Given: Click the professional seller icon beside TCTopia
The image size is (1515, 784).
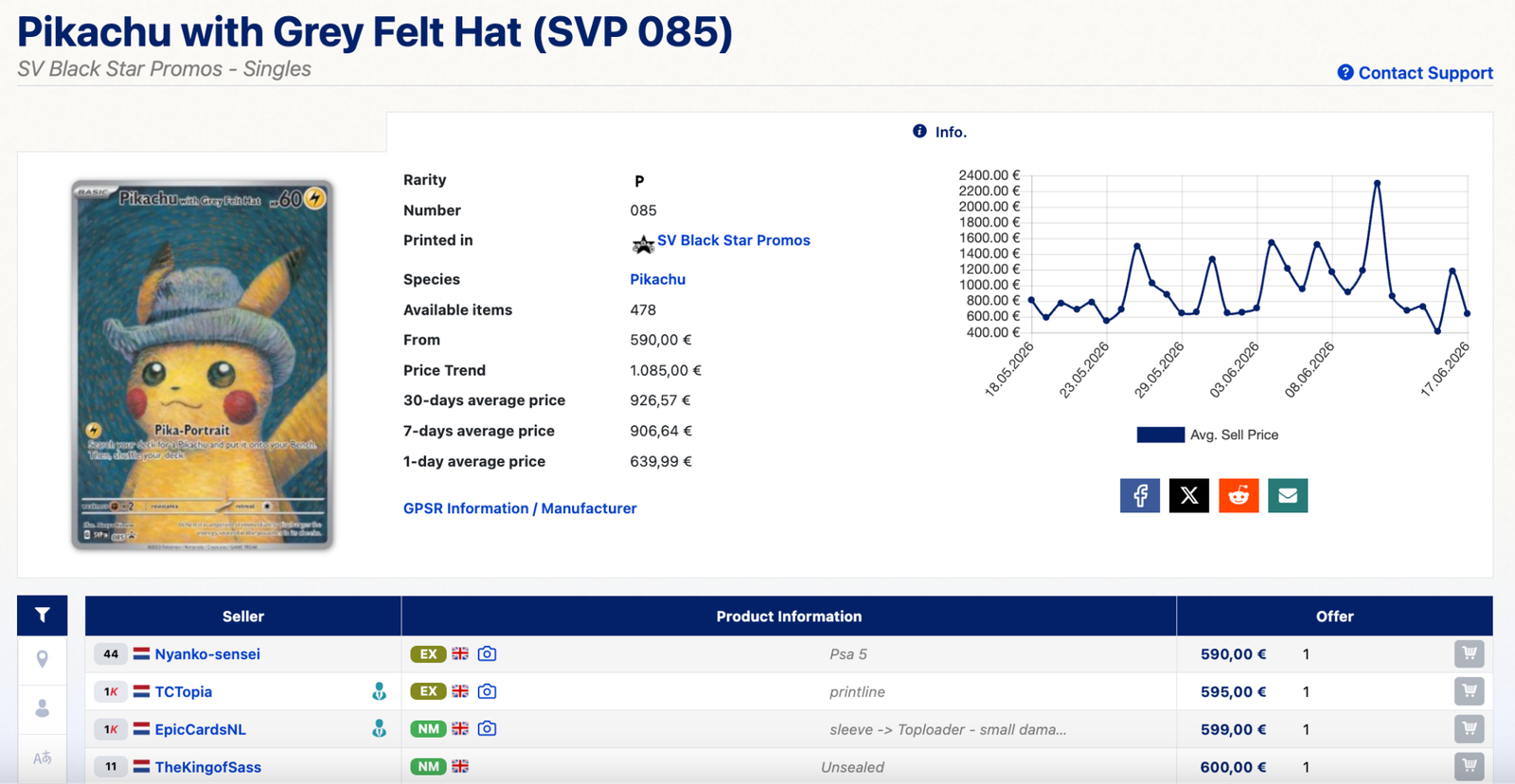Looking at the screenshot, I should pos(379,691).
